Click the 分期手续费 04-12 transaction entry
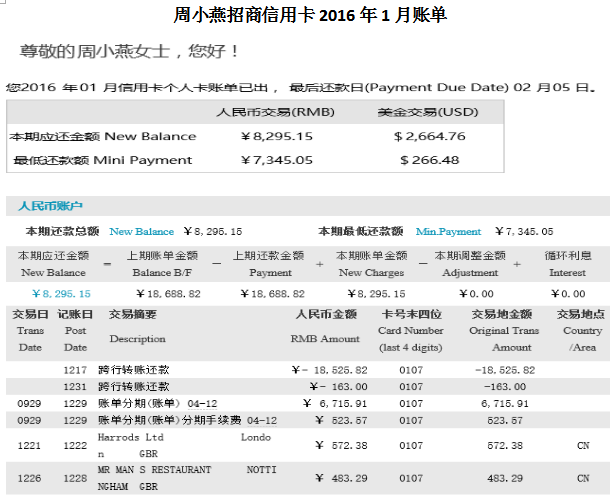The height and width of the screenshot is (495, 610). [187, 420]
